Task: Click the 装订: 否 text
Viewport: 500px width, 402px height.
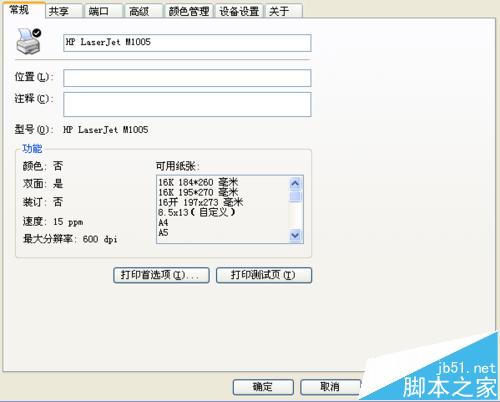Action: [x=43, y=202]
